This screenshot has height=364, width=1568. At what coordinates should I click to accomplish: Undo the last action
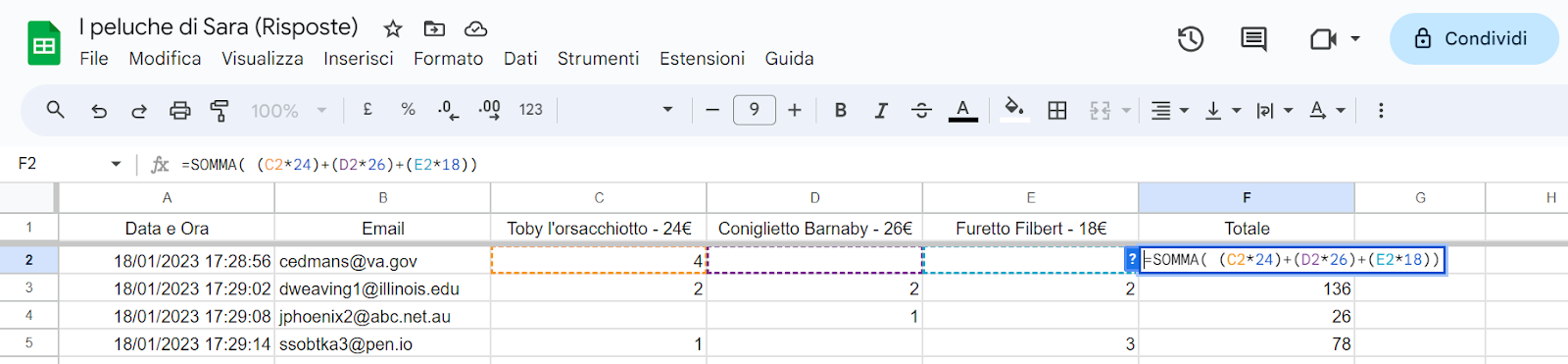pos(99,111)
